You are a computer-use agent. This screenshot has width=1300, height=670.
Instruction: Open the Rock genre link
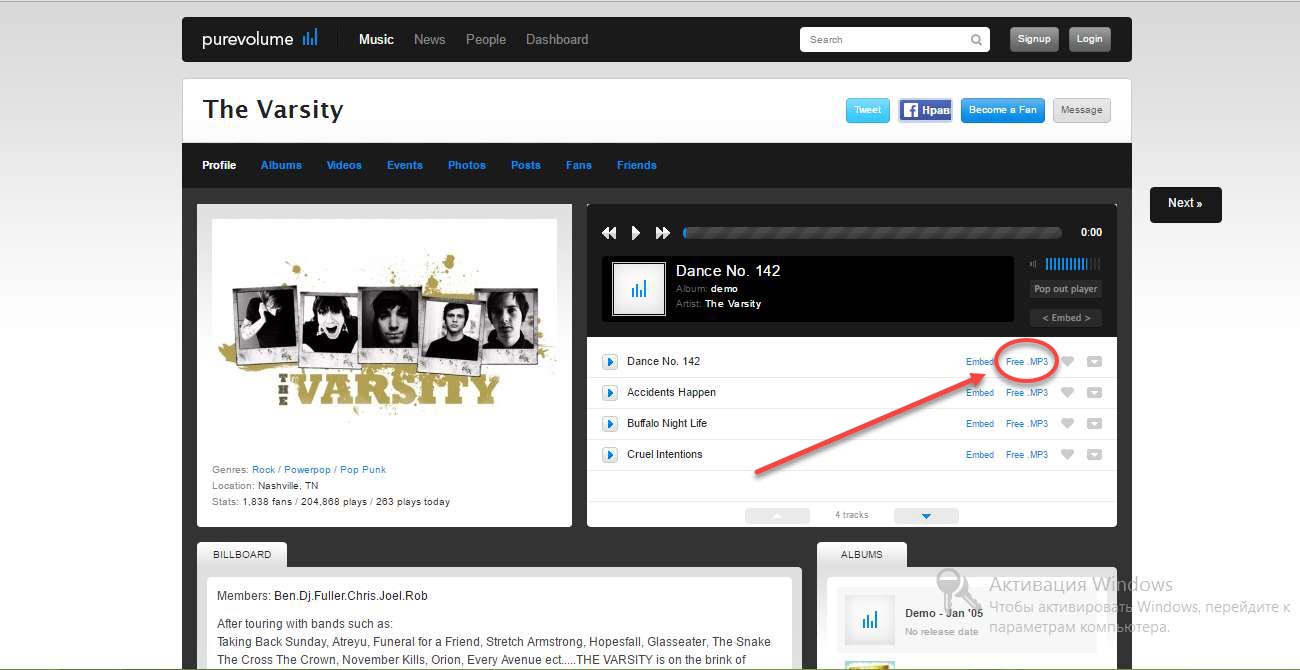263,470
